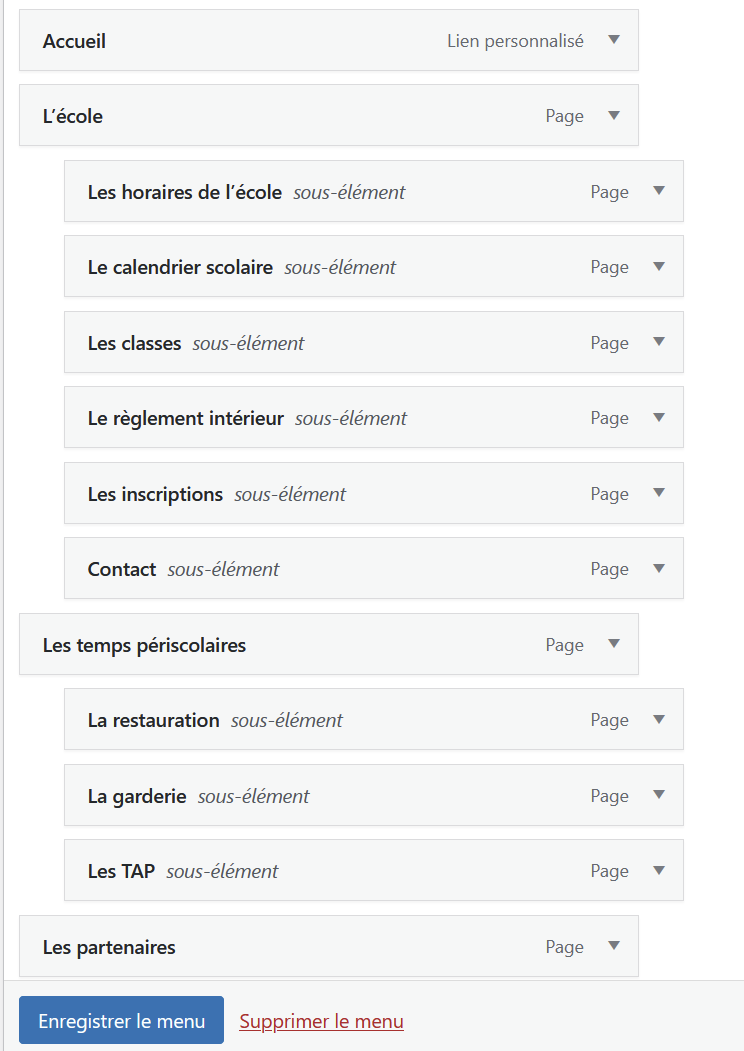This screenshot has width=744, height=1051.
Task: Select the Contact menu item title
Action: coord(121,569)
